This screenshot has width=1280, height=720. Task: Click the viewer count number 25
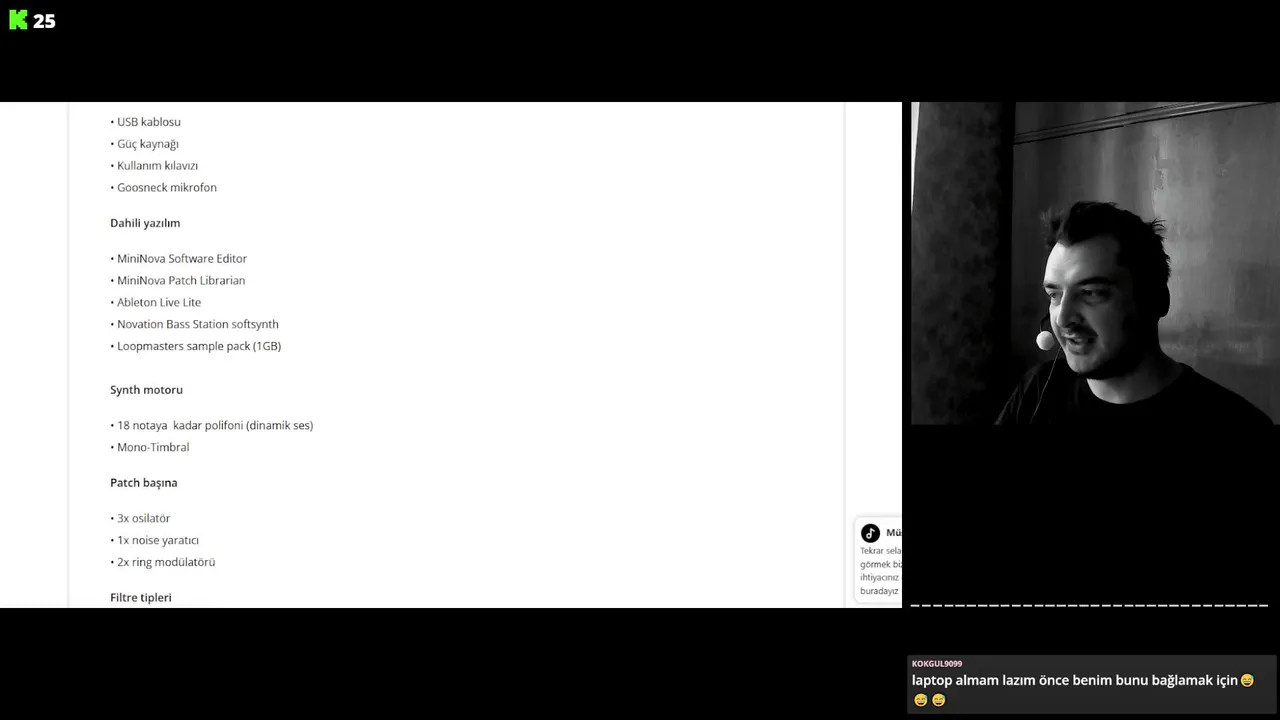pos(44,21)
